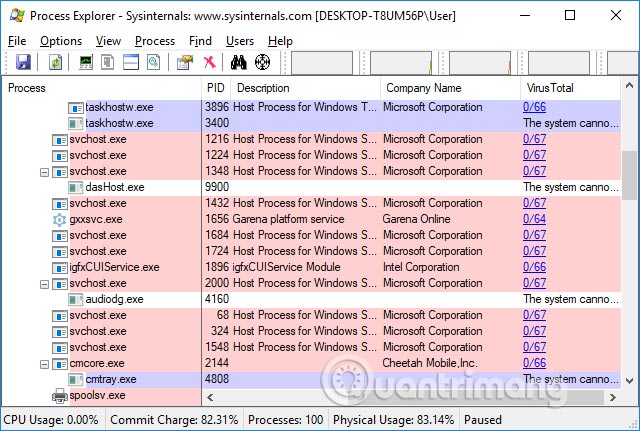Image resolution: width=640 pixels, height=431 pixels.
Task: Open the Options menu
Action: point(61,41)
